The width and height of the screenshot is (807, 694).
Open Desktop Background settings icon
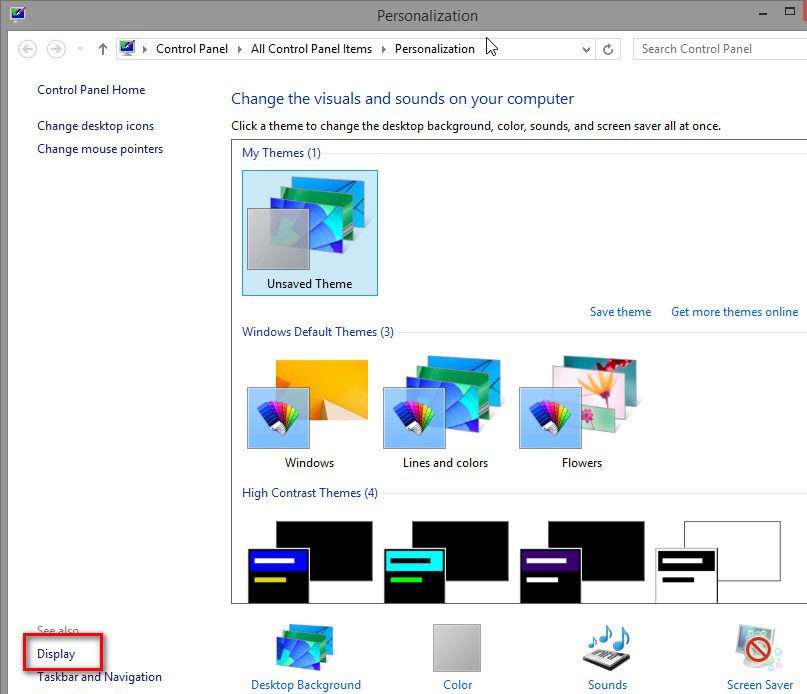(305, 648)
